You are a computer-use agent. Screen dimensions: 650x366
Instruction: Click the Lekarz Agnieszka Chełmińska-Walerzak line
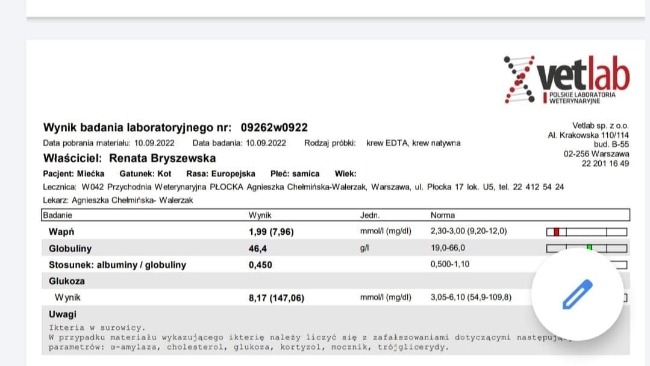tap(118, 200)
